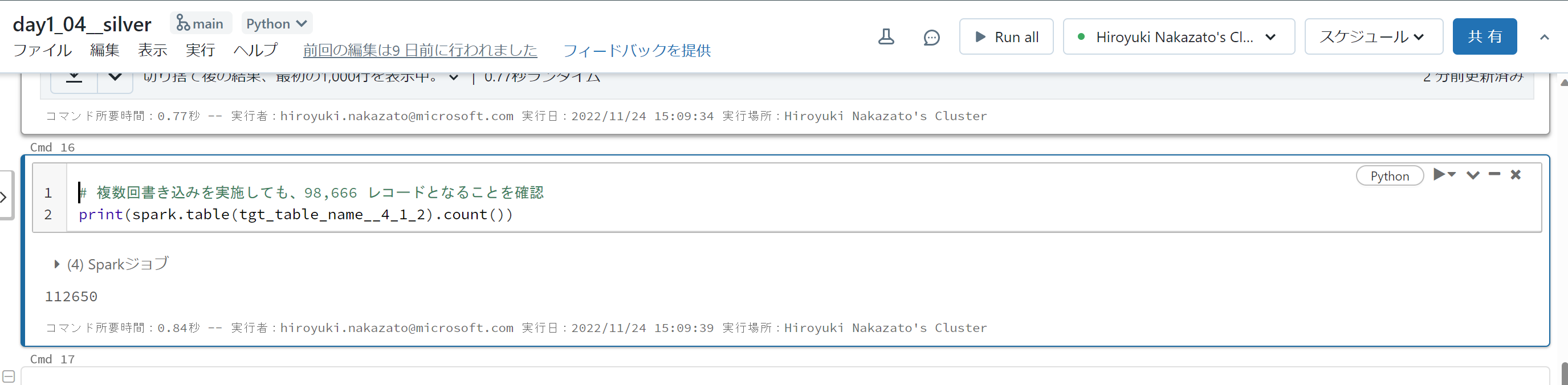Open the experiments flask icon
This screenshot has width=1568, height=385.
[886, 36]
